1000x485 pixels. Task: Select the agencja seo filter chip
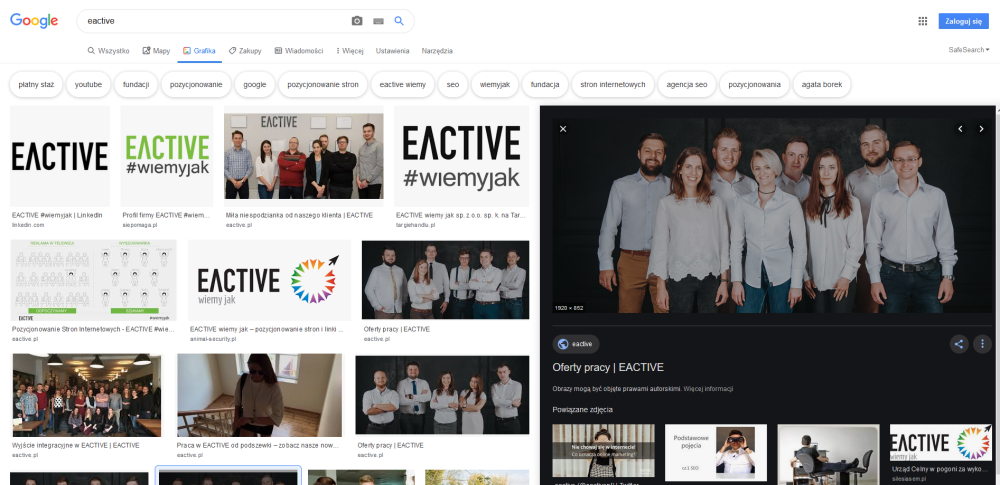coord(687,84)
